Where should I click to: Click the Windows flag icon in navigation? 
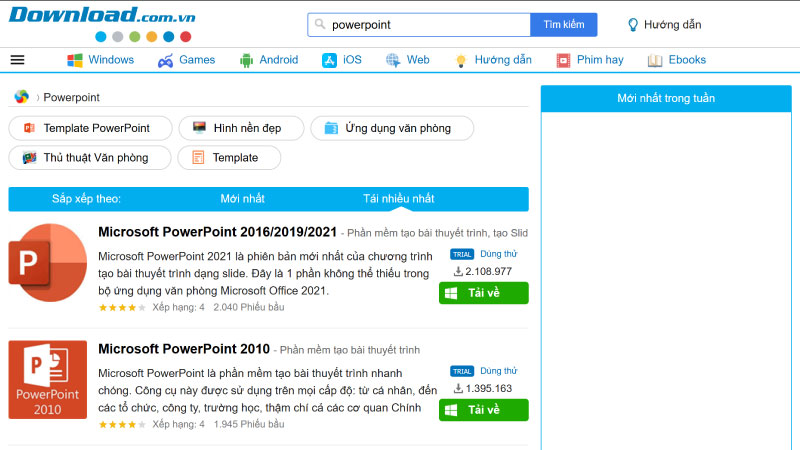tap(75, 60)
